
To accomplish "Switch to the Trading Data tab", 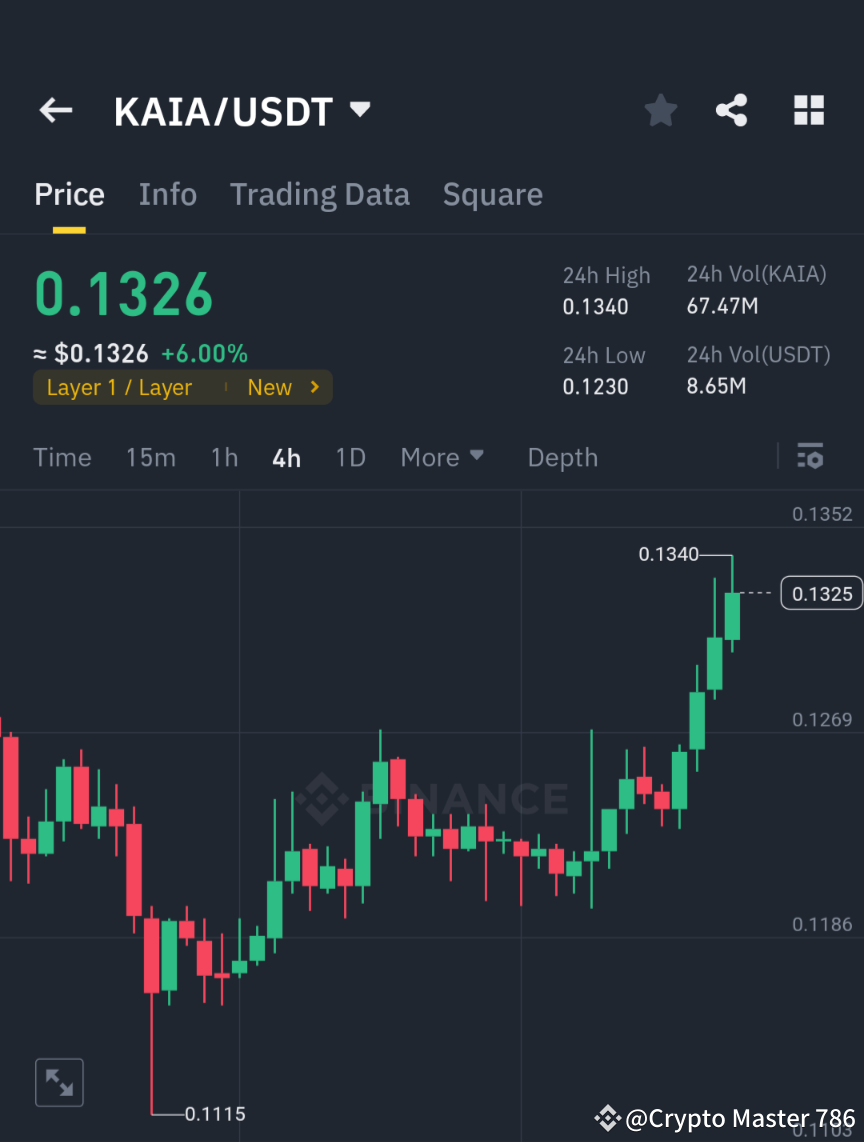I will pyautogui.click(x=319, y=194).
